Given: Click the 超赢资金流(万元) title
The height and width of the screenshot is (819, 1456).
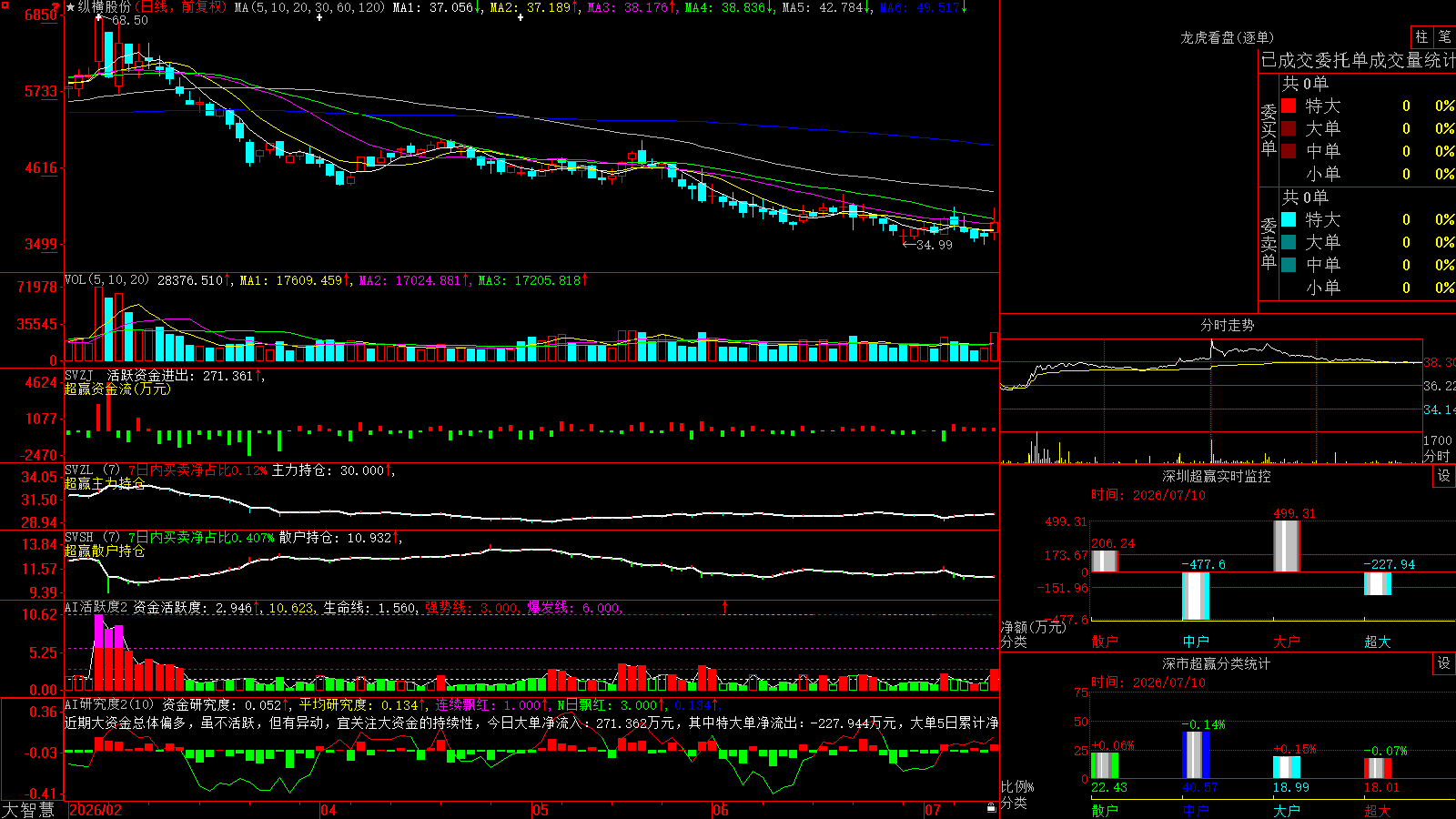Looking at the screenshot, I should click(x=117, y=389).
